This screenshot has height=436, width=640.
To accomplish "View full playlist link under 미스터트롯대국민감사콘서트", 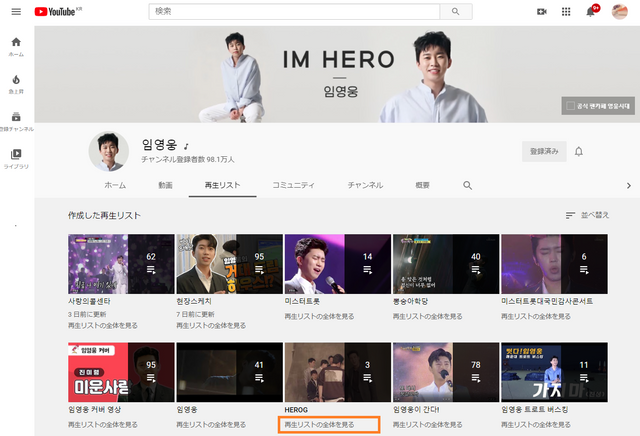I will pyautogui.click(x=536, y=316).
